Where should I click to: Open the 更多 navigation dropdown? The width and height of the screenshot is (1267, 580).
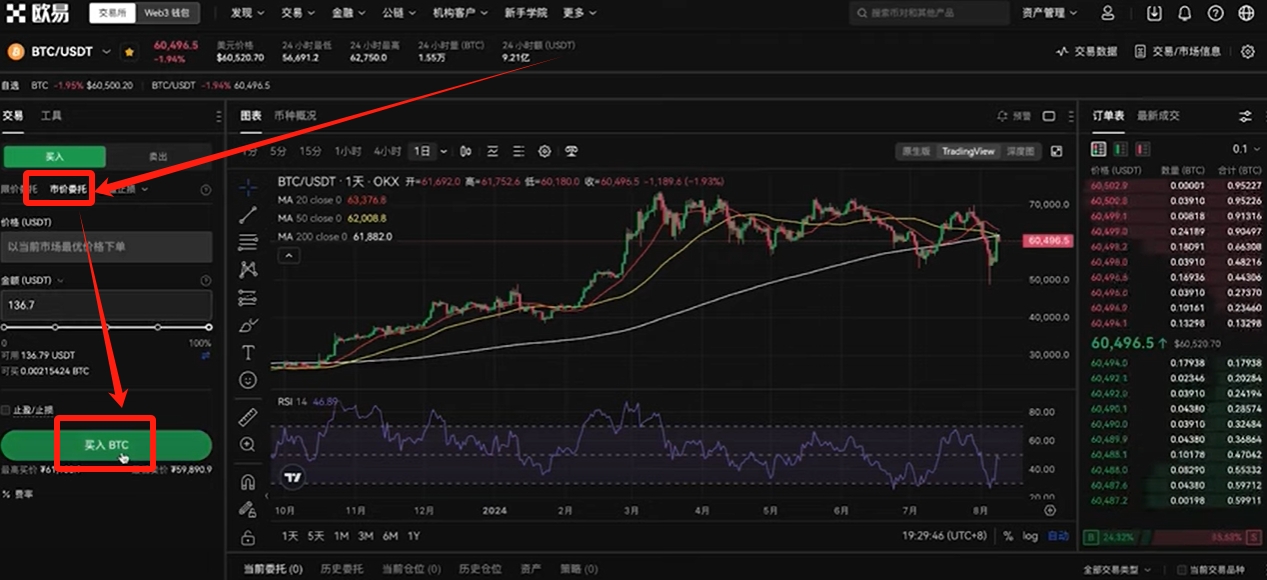click(x=579, y=13)
